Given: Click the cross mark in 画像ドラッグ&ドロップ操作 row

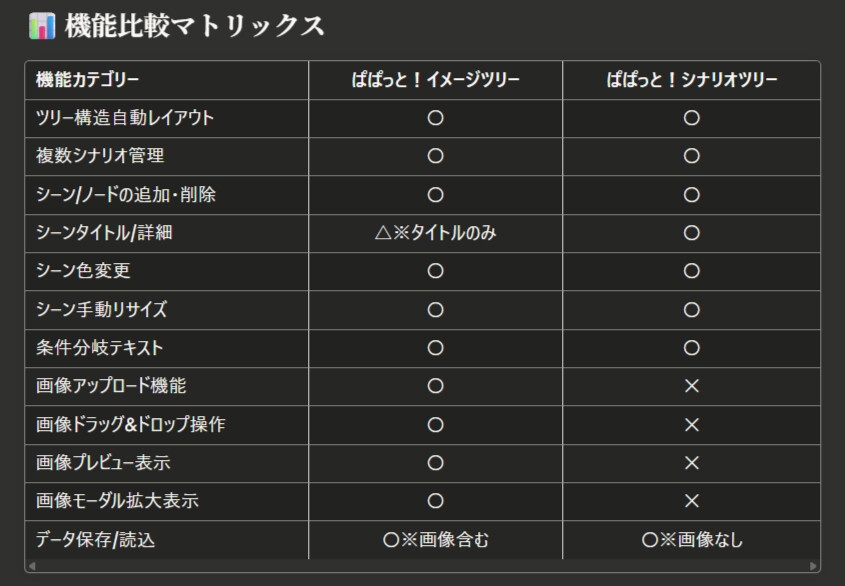Looking at the screenshot, I should 691,425.
